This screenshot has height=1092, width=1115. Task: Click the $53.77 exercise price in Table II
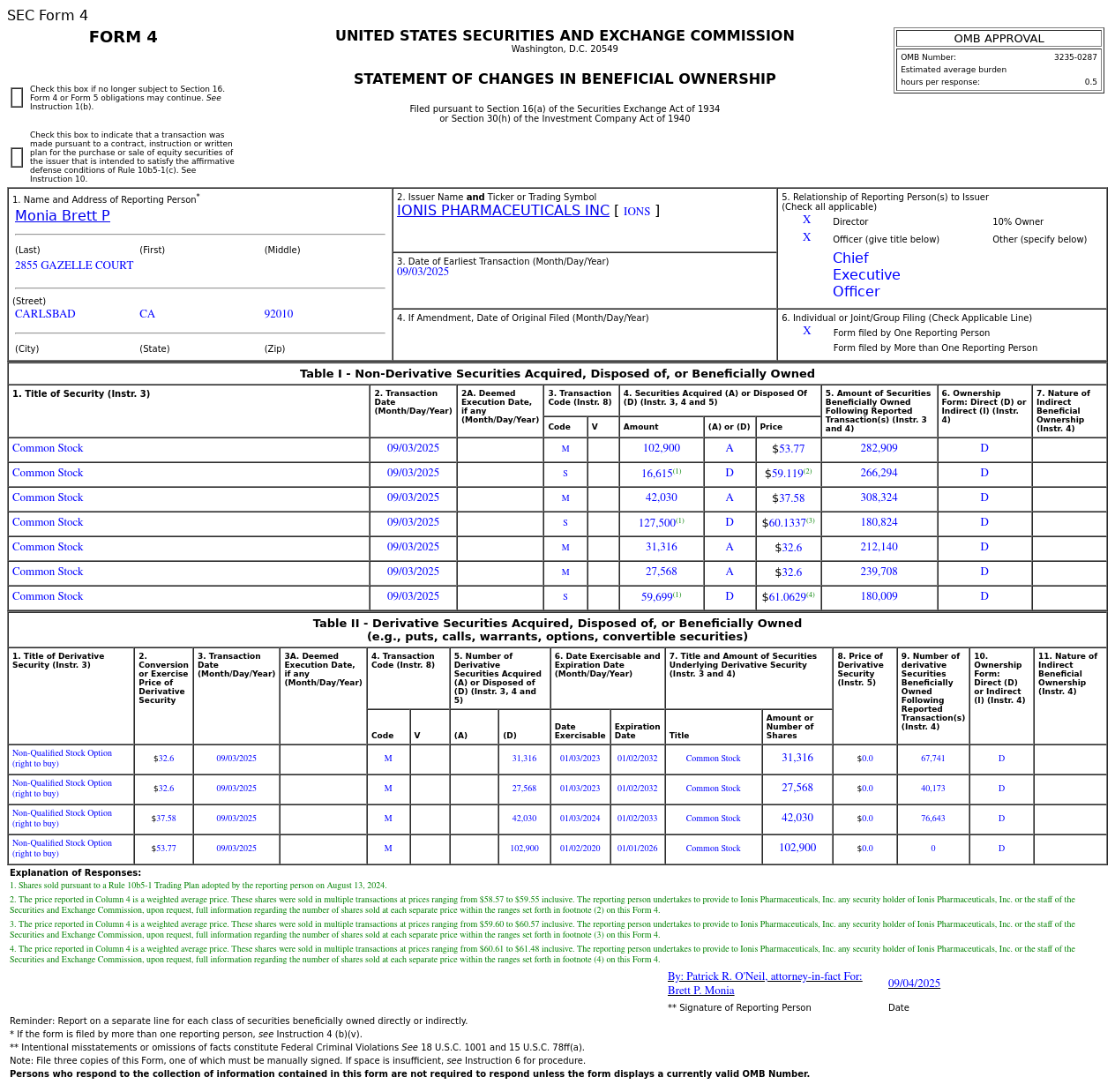click(163, 849)
